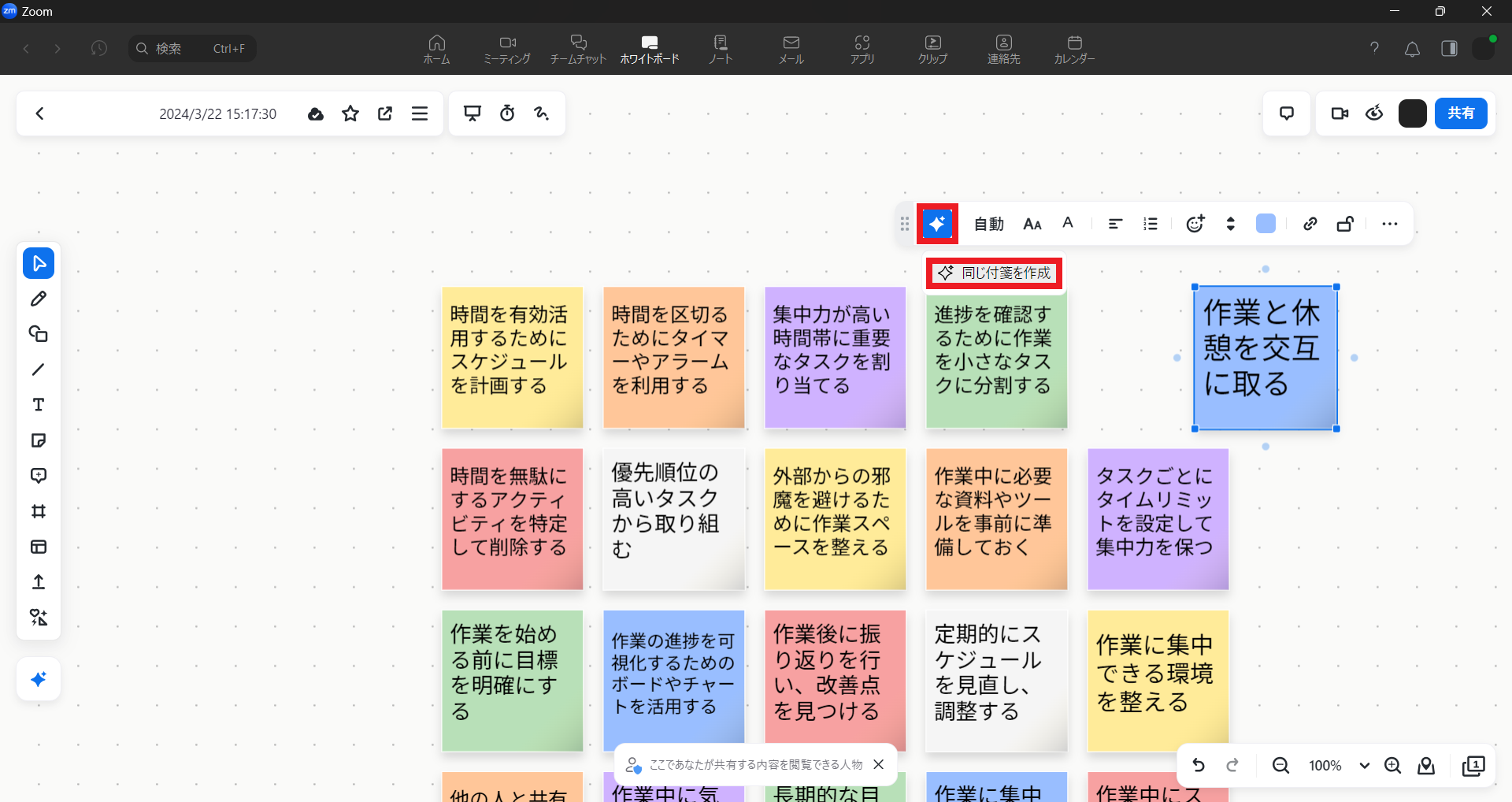Toggle the lock on selected sticky note
The width and height of the screenshot is (1512, 802).
(1345, 224)
